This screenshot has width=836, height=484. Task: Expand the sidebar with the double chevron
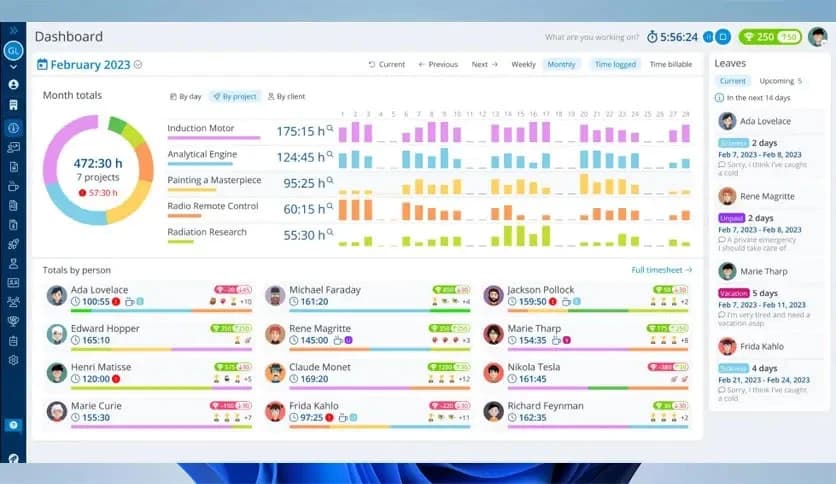[x=13, y=31]
